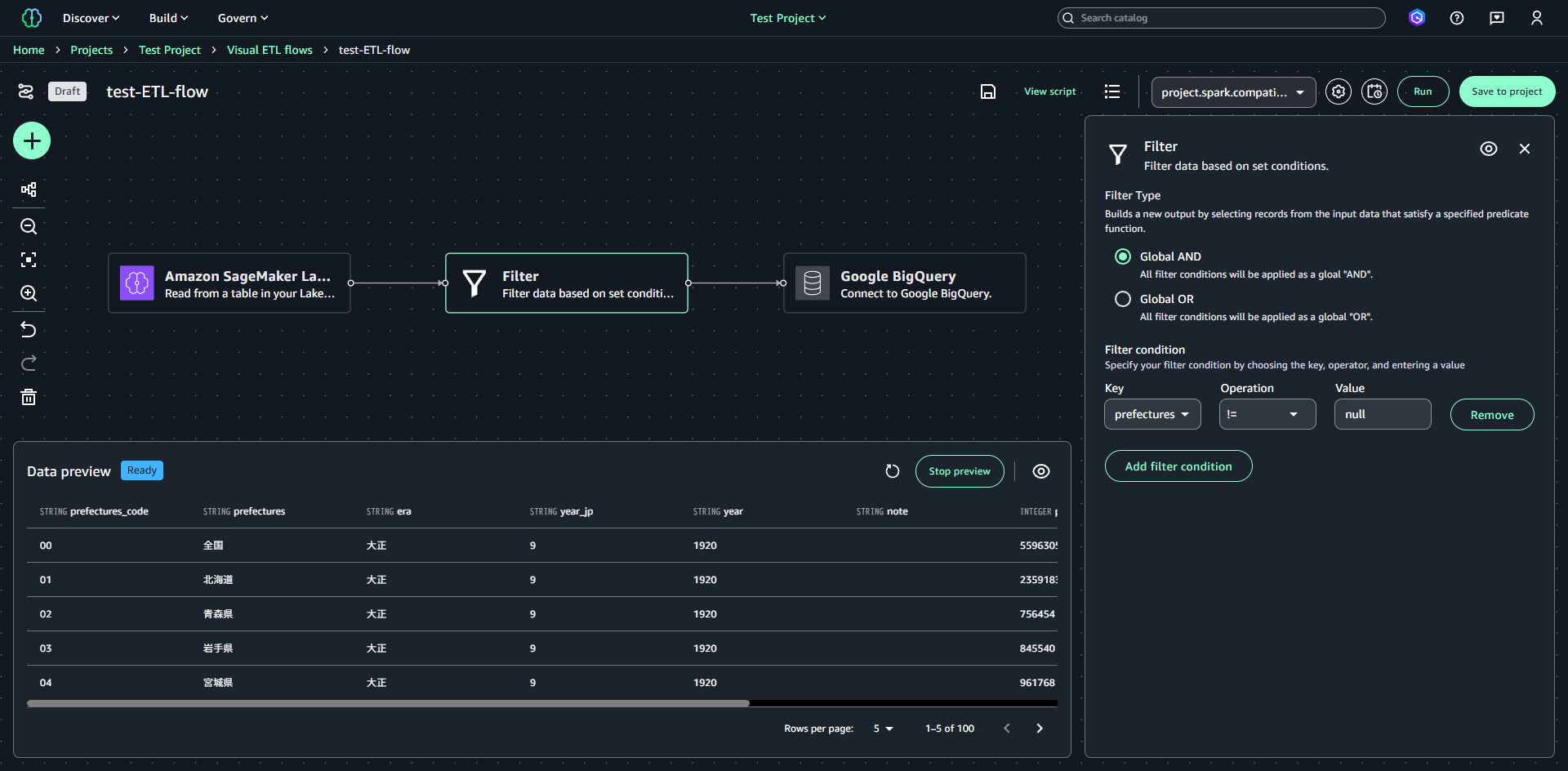
Task: Fit the flow to view
Action: [x=29, y=260]
